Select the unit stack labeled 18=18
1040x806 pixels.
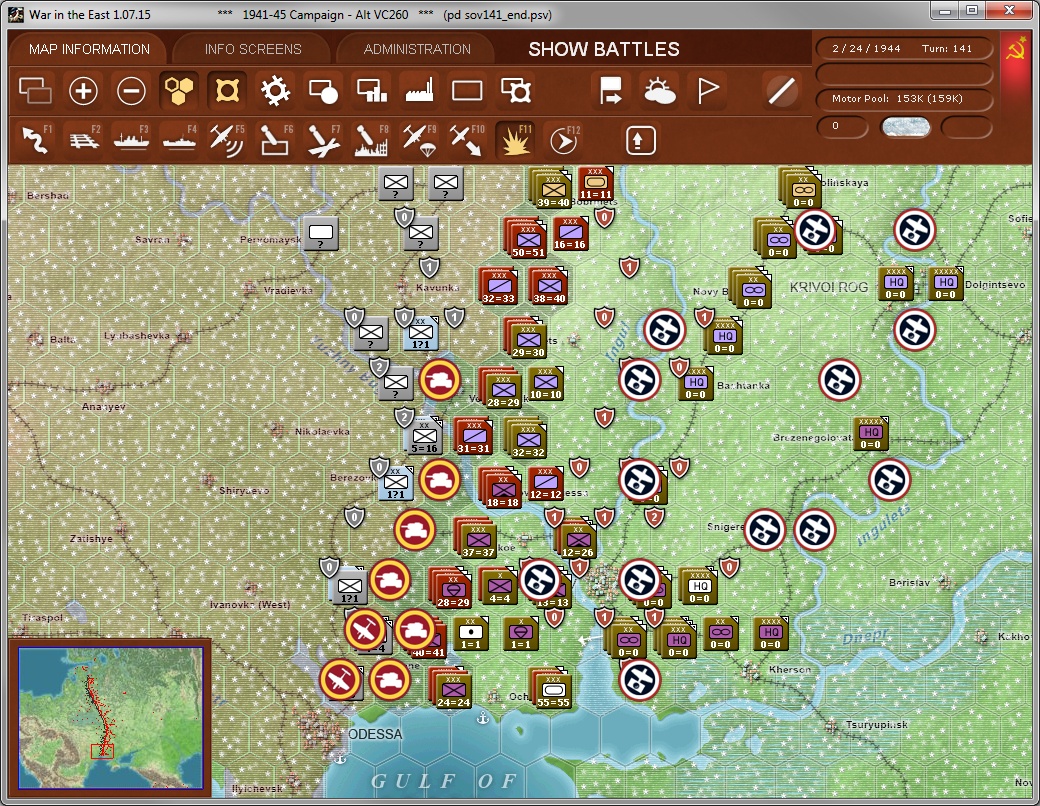click(x=501, y=489)
